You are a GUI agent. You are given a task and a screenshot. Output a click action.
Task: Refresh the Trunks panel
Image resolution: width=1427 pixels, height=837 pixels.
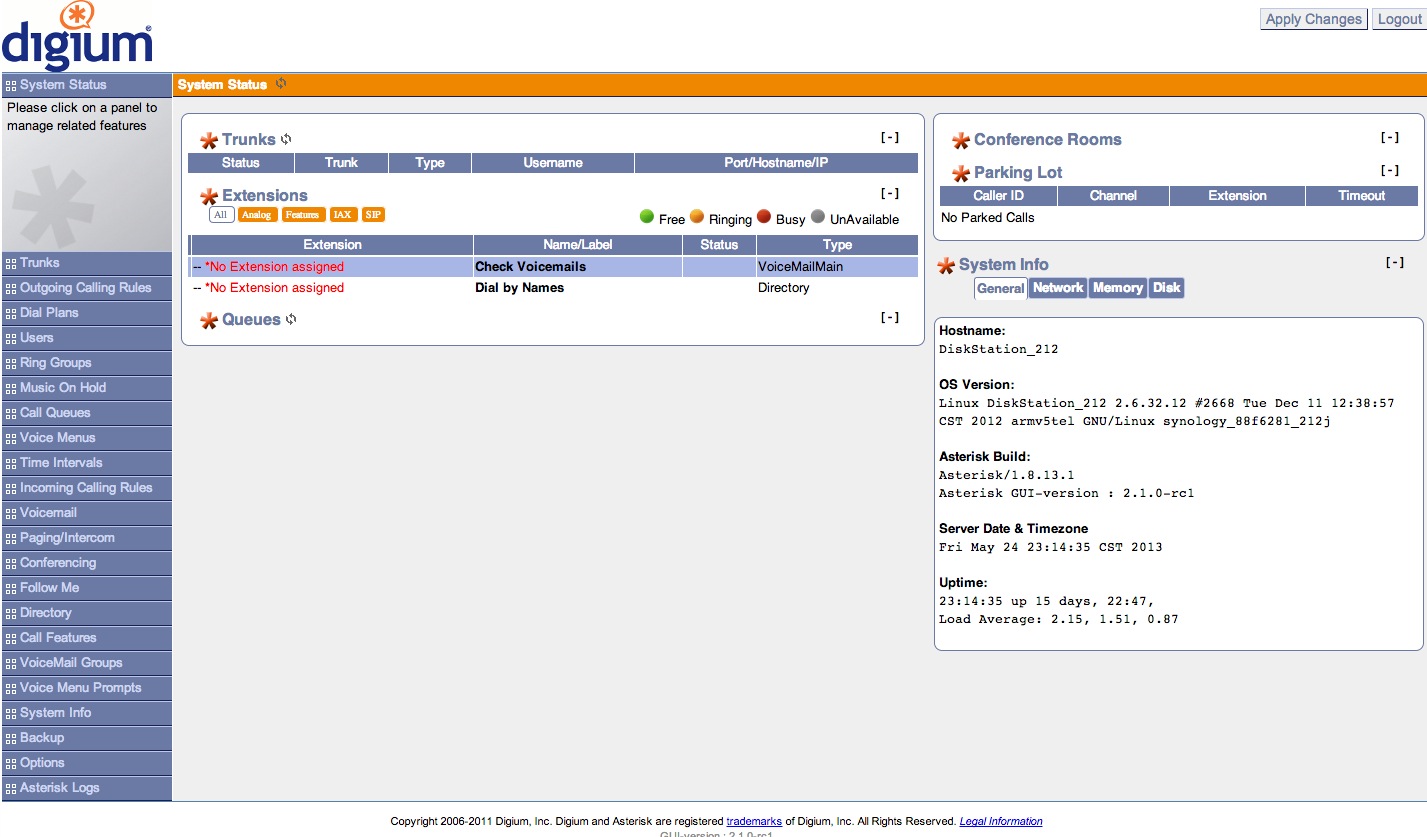click(x=287, y=140)
